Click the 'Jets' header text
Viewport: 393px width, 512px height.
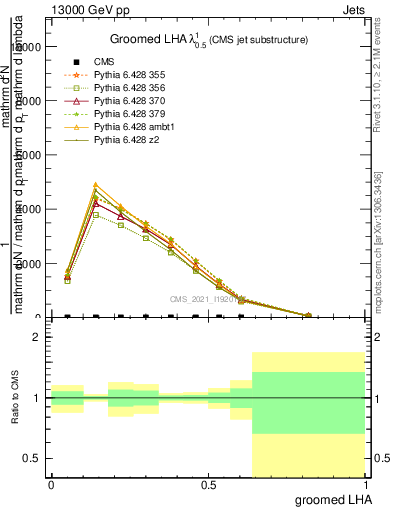354,10
